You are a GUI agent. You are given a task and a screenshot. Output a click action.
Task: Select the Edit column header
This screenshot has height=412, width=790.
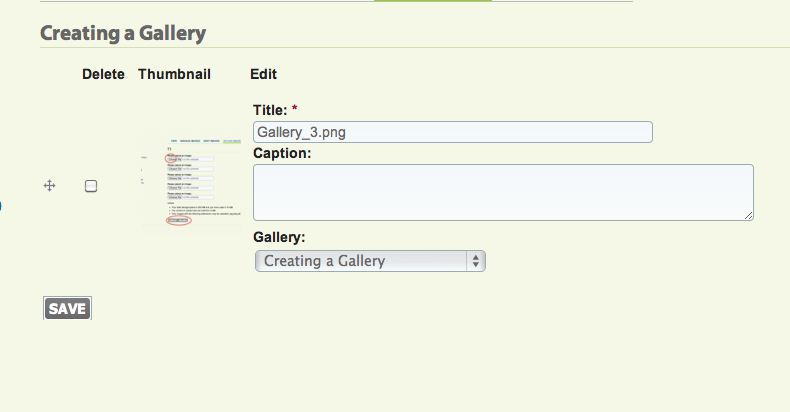[x=264, y=74]
